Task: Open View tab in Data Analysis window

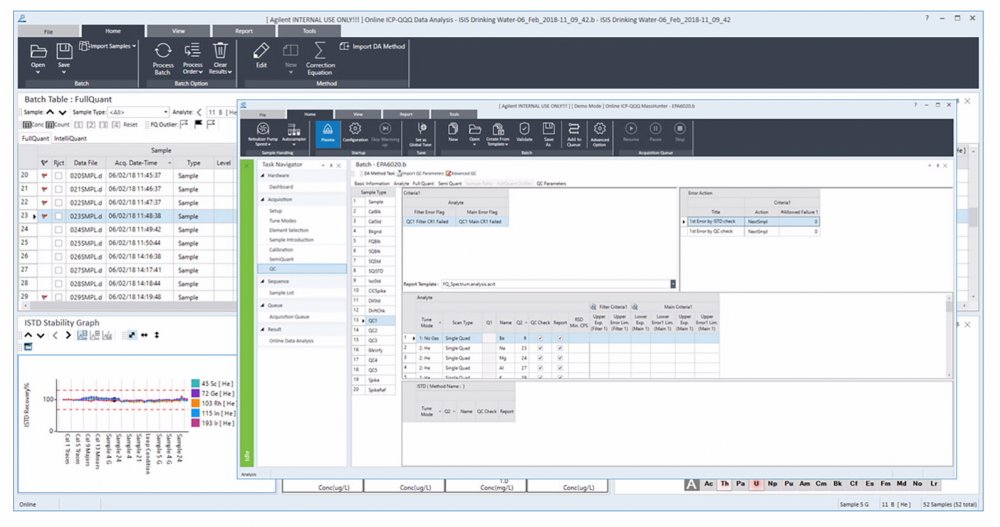Action: coord(179,31)
